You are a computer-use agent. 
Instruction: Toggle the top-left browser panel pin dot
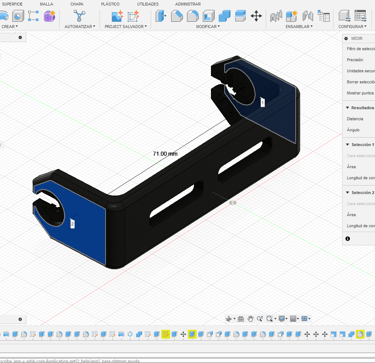click(x=20, y=37)
